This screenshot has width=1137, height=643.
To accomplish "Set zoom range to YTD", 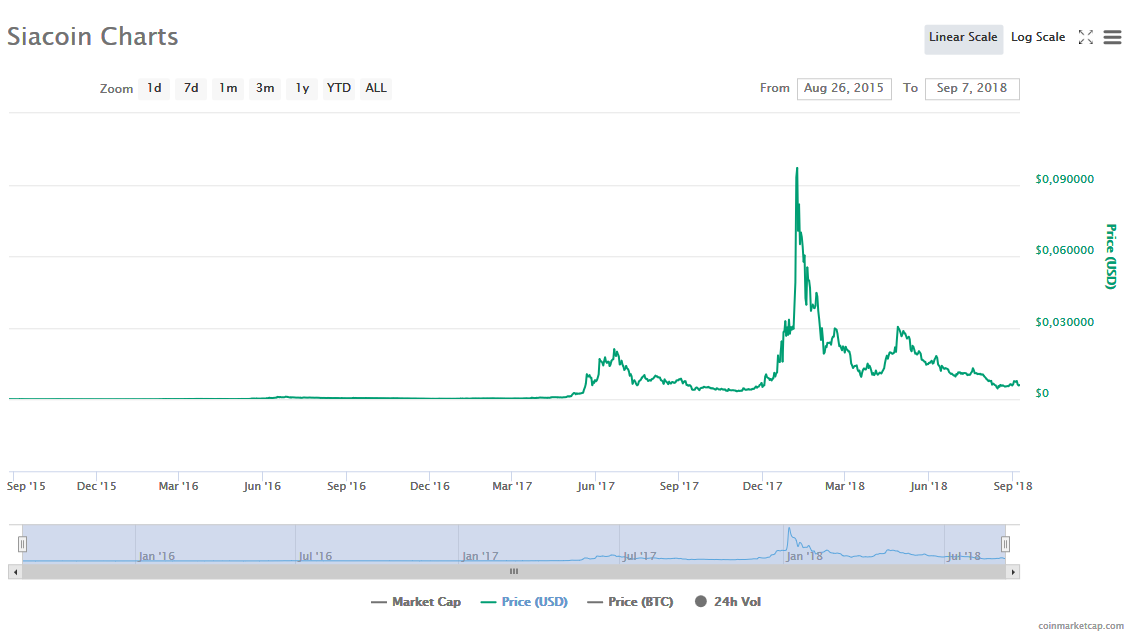I will click(339, 88).
